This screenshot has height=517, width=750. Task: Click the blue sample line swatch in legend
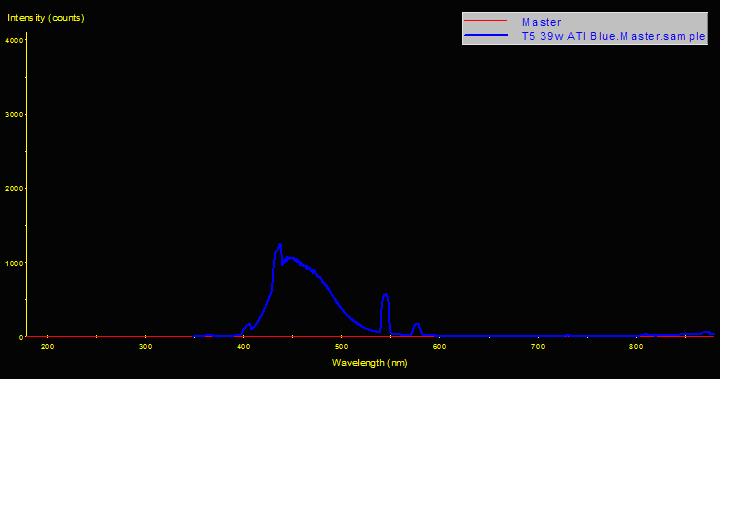(486, 36)
